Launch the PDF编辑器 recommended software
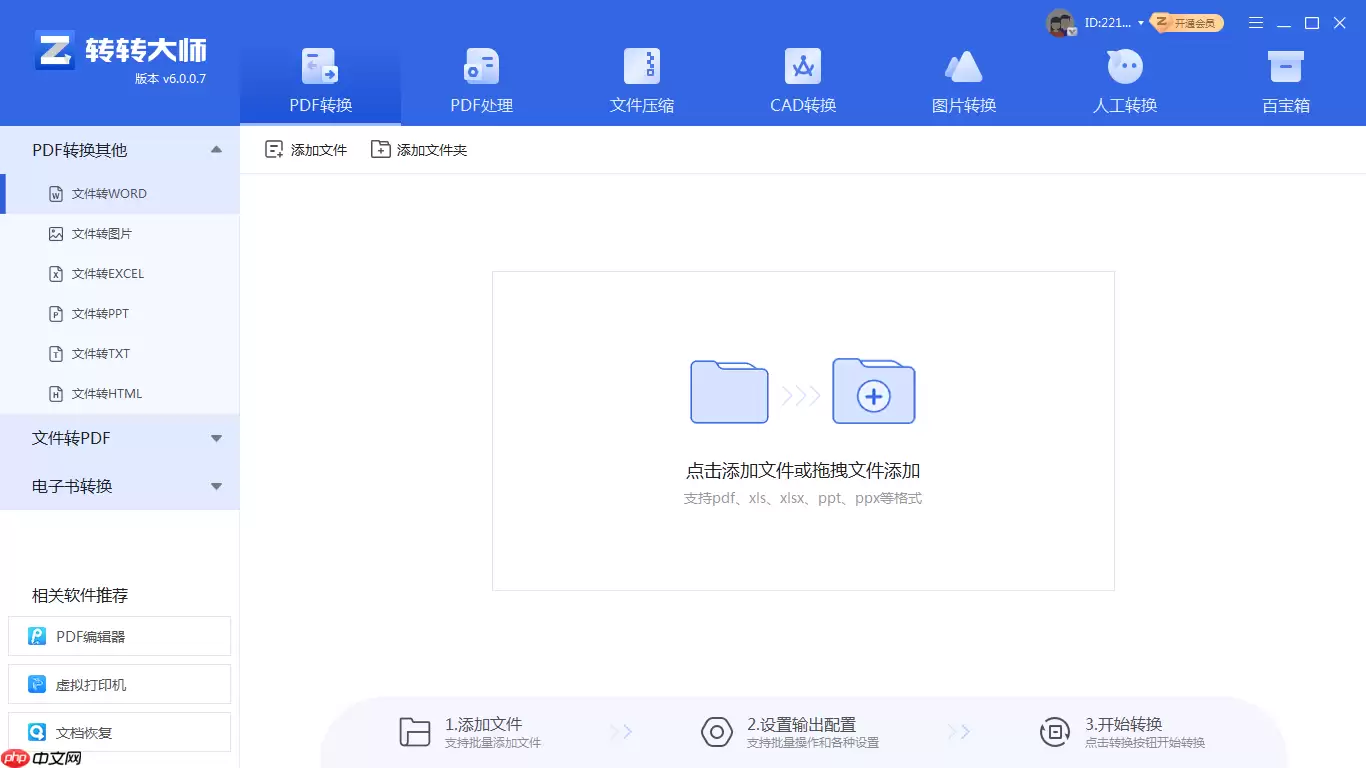The image size is (1366, 768). (119, 636)
